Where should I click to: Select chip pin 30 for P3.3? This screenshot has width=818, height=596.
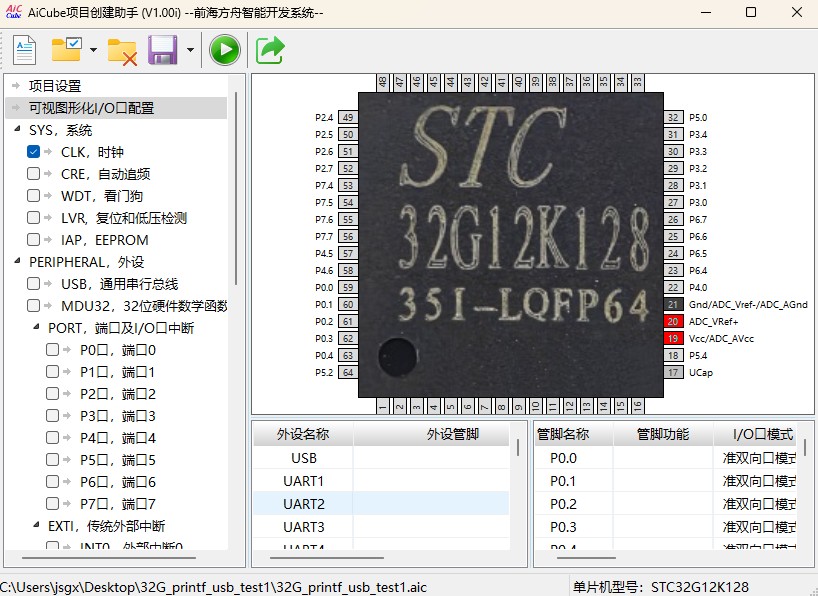673,151
